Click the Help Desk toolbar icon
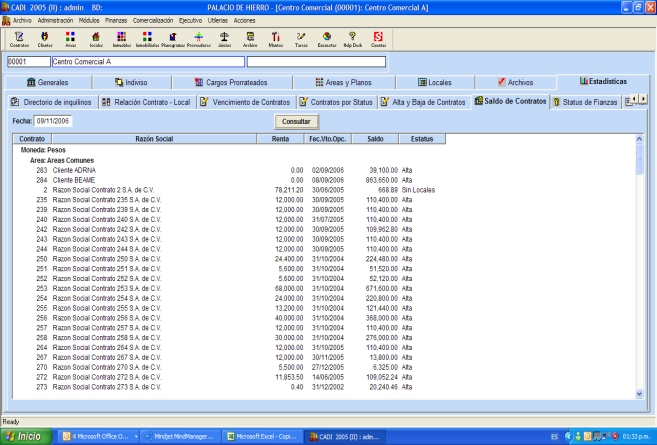The height and width of the screenshot is (445, 657). [x=351, y=38]
